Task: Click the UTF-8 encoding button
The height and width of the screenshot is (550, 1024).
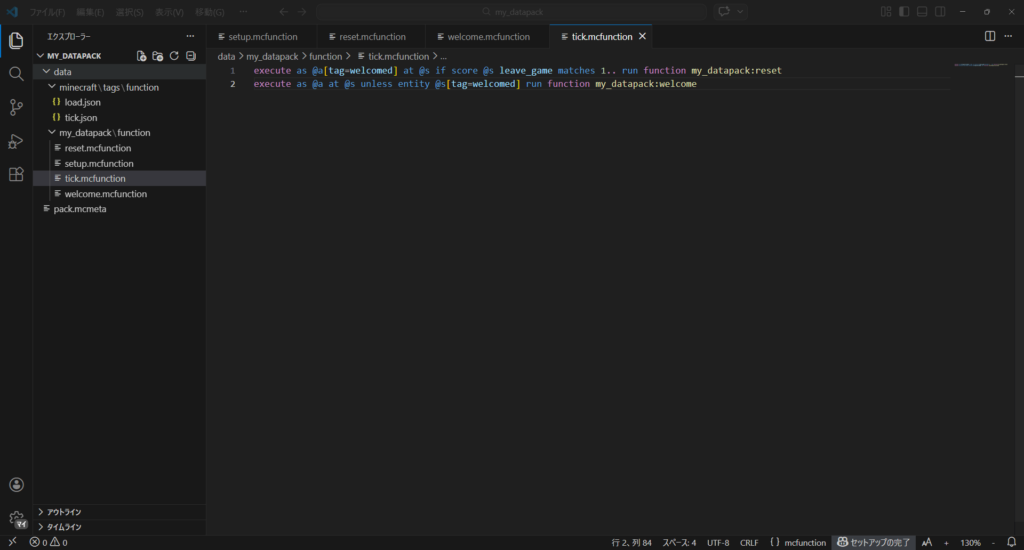Action: click(718, 542)
